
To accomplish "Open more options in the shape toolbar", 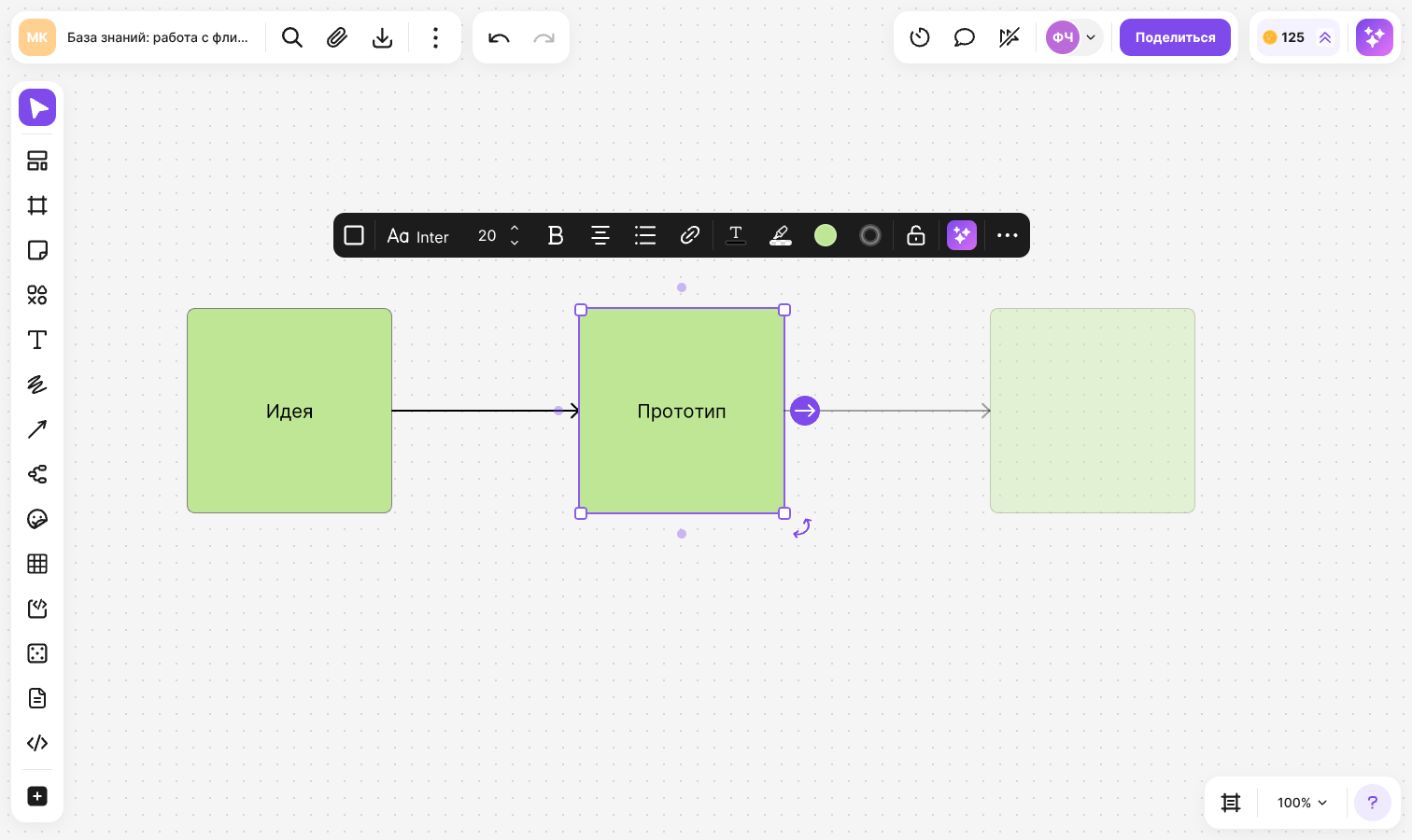I will [1008, 235].
